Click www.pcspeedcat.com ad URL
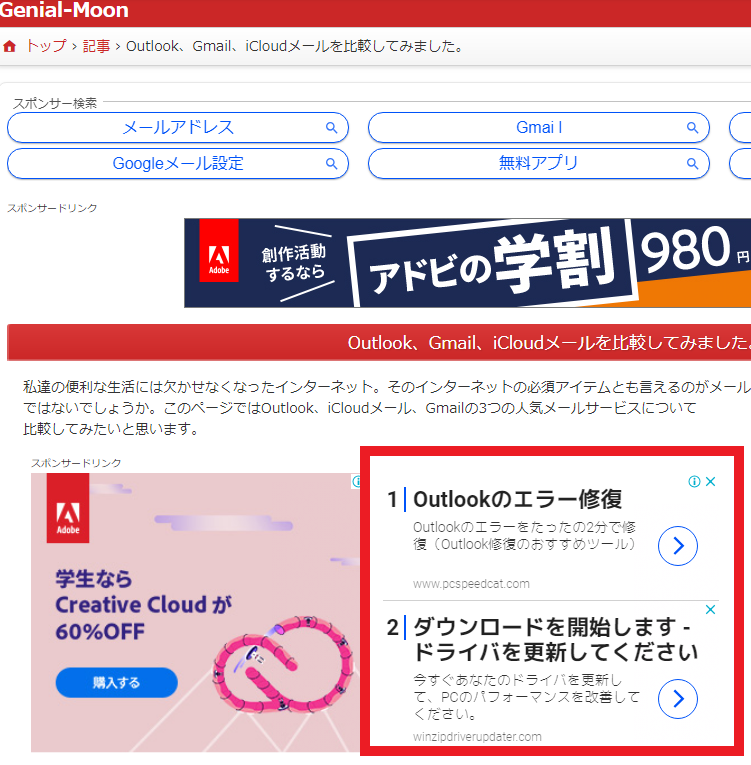The width and height of the screenshot is (751, 765). 471,584
